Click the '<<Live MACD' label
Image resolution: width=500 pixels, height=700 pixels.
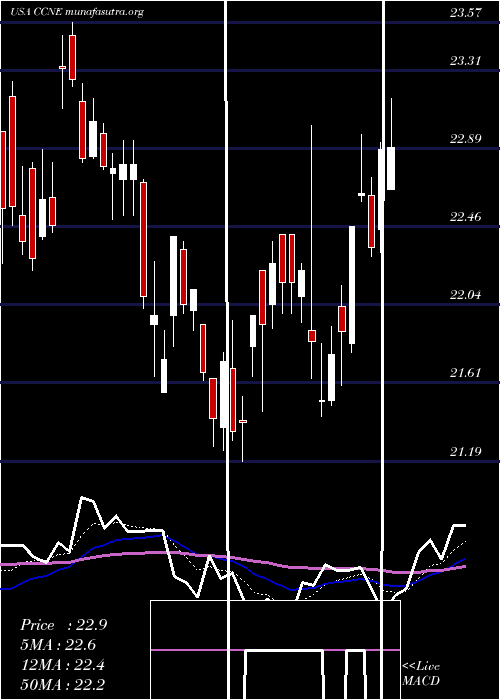(421, 674)
